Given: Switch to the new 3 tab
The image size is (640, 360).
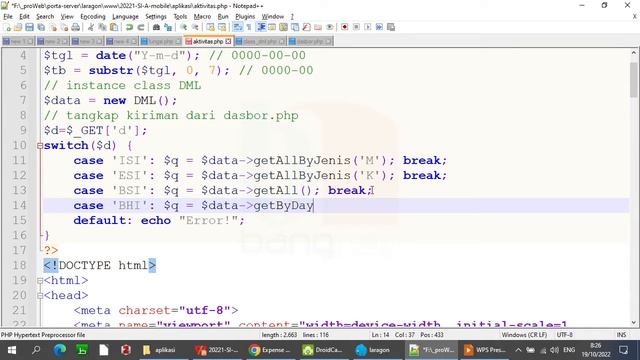Looking at the screenshot, I should (87, 42).
